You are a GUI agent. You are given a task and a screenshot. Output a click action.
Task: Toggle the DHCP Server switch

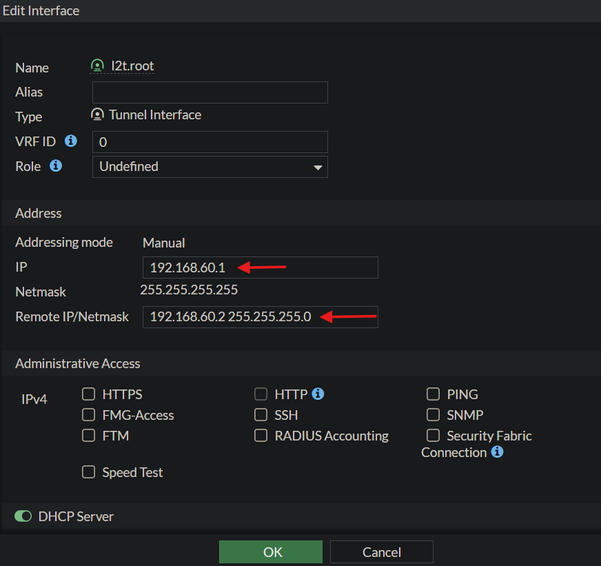coord(23,517)
